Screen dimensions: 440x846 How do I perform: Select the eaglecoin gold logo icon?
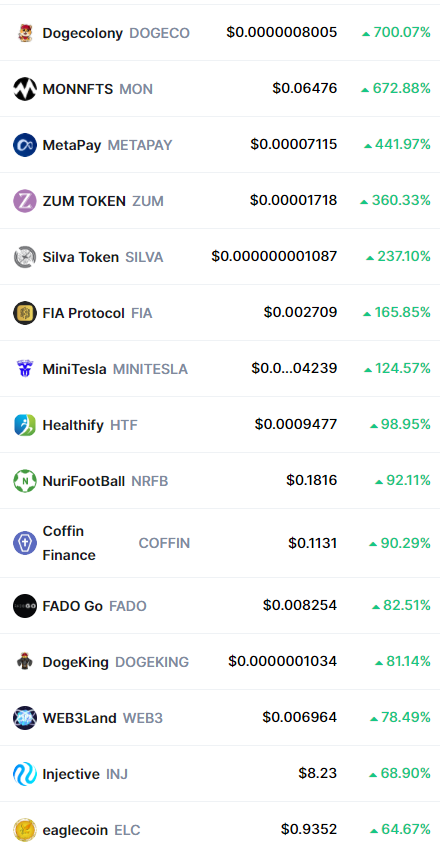click(25, 830)
